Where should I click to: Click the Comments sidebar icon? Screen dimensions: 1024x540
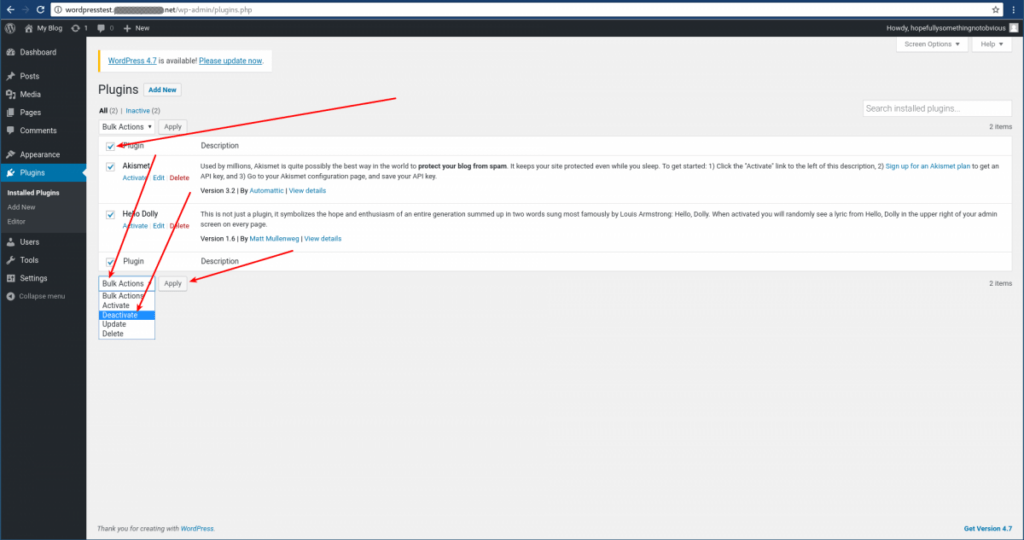click(x=10, y=131)
